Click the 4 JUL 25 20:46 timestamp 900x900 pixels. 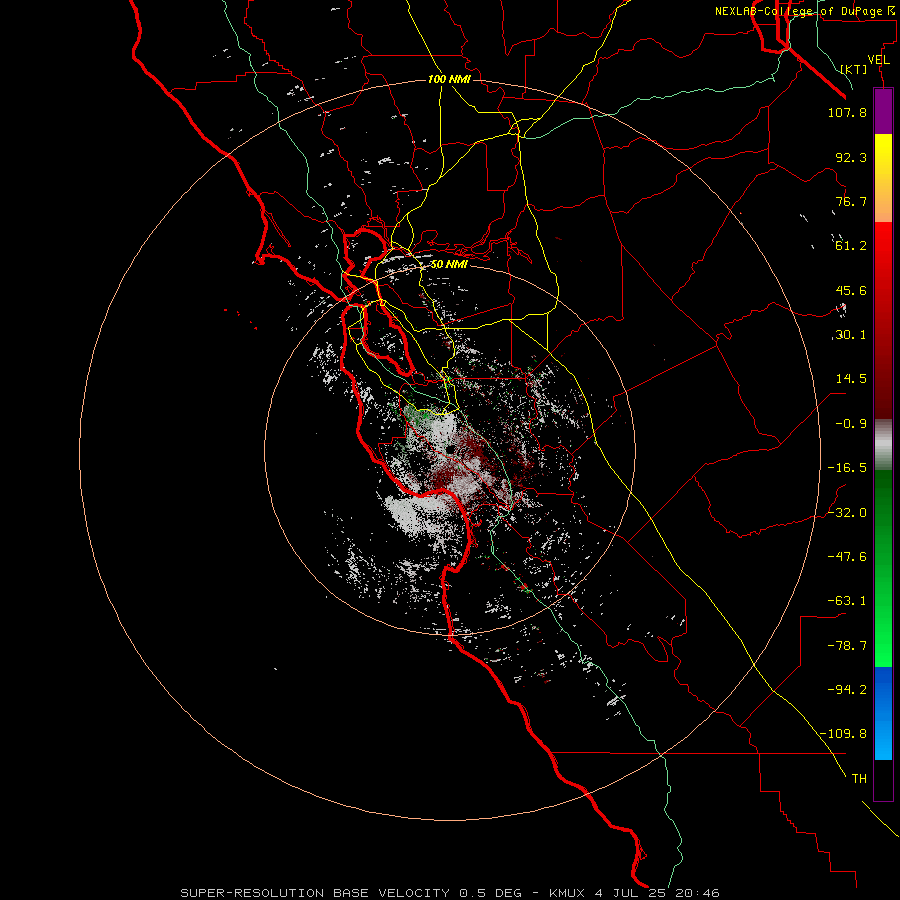pos(657,893)
